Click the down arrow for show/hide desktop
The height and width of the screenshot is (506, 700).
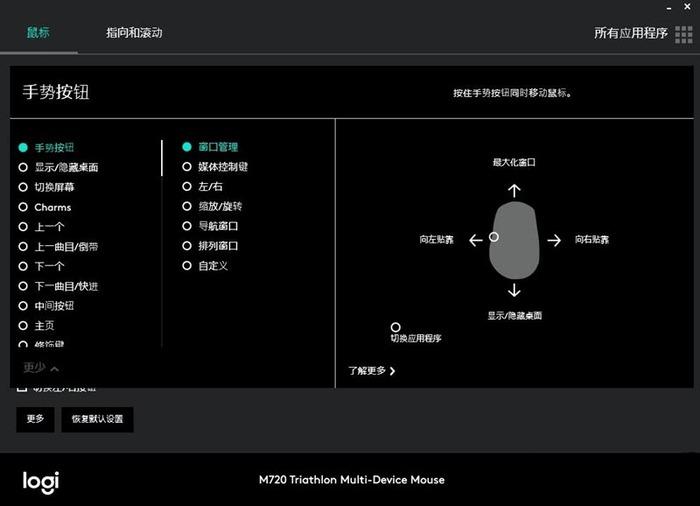tap(514, 290)
